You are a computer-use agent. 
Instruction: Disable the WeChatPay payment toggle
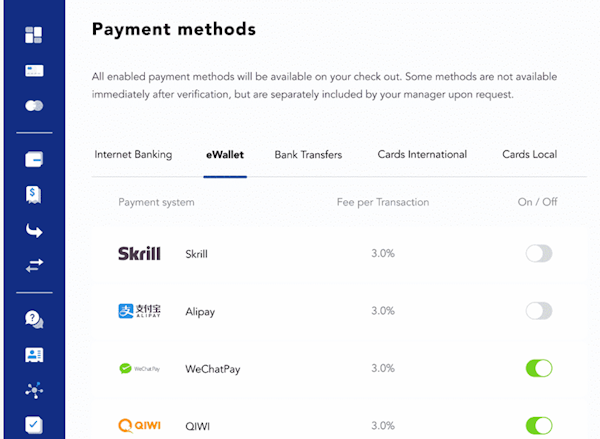539,369
